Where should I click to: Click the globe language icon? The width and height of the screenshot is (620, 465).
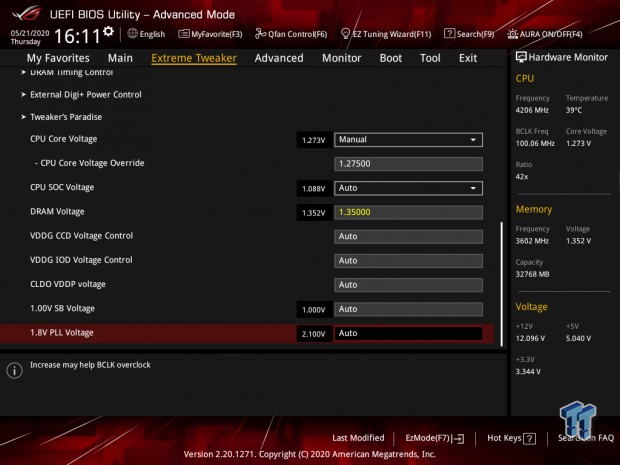(132, 34)
